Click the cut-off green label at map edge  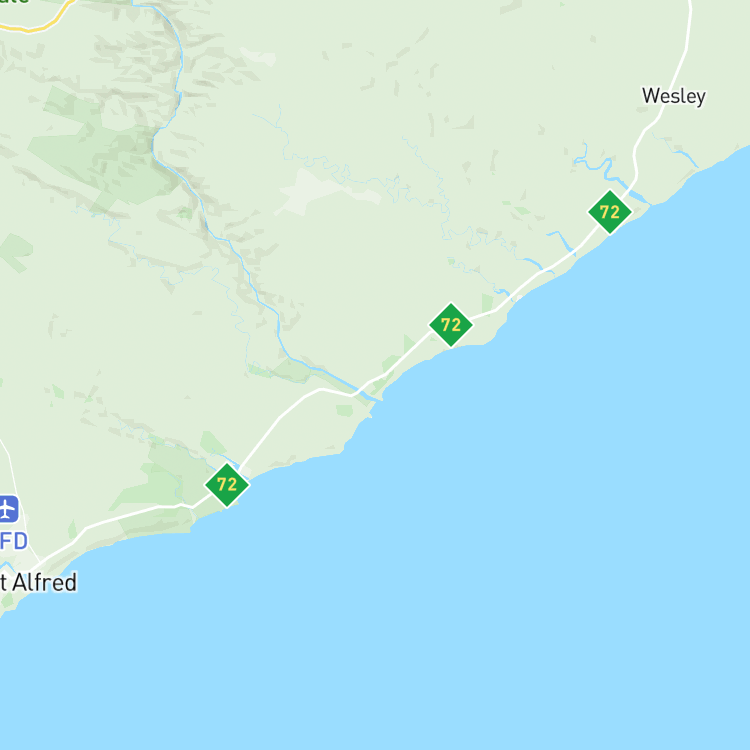(14, 2)
